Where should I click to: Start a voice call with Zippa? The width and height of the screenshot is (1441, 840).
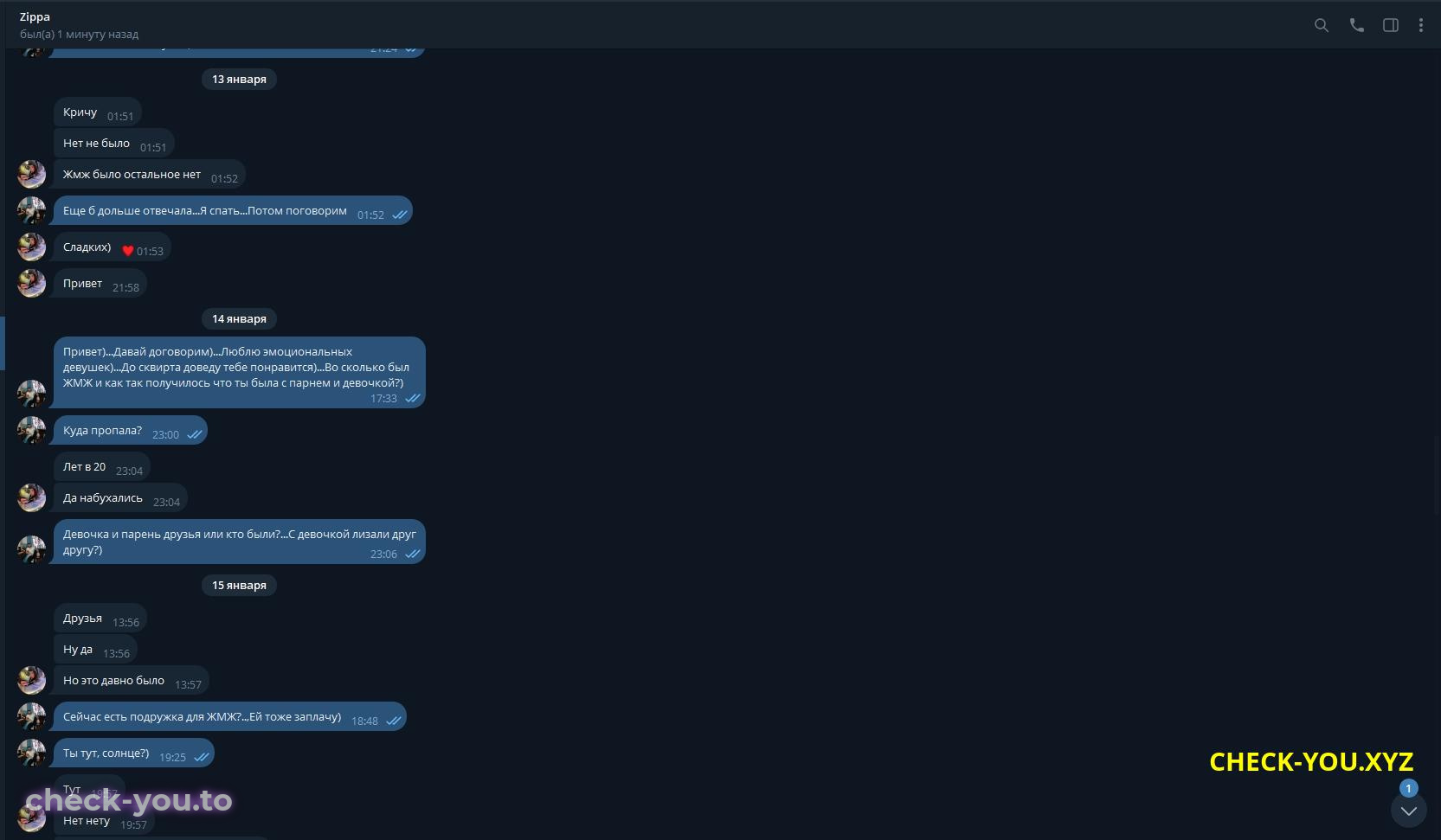pyautogui.click(x=1356, y=25)
